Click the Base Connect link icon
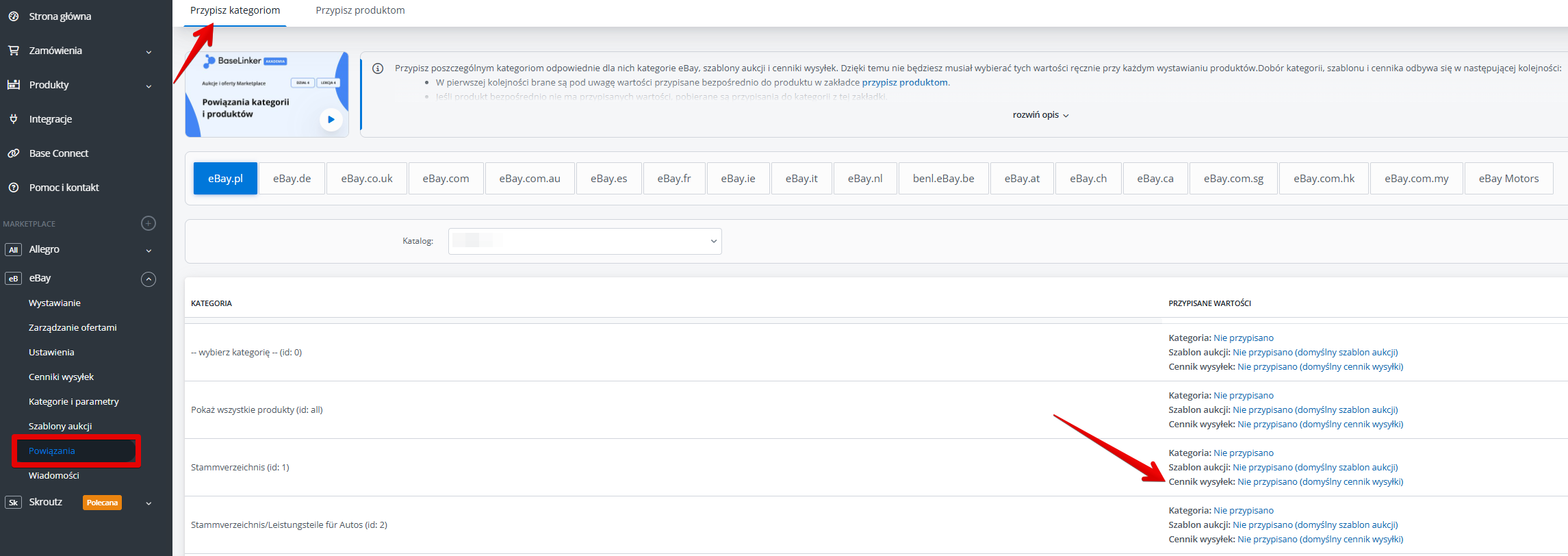1568x556 pixels. coord(13,153)
